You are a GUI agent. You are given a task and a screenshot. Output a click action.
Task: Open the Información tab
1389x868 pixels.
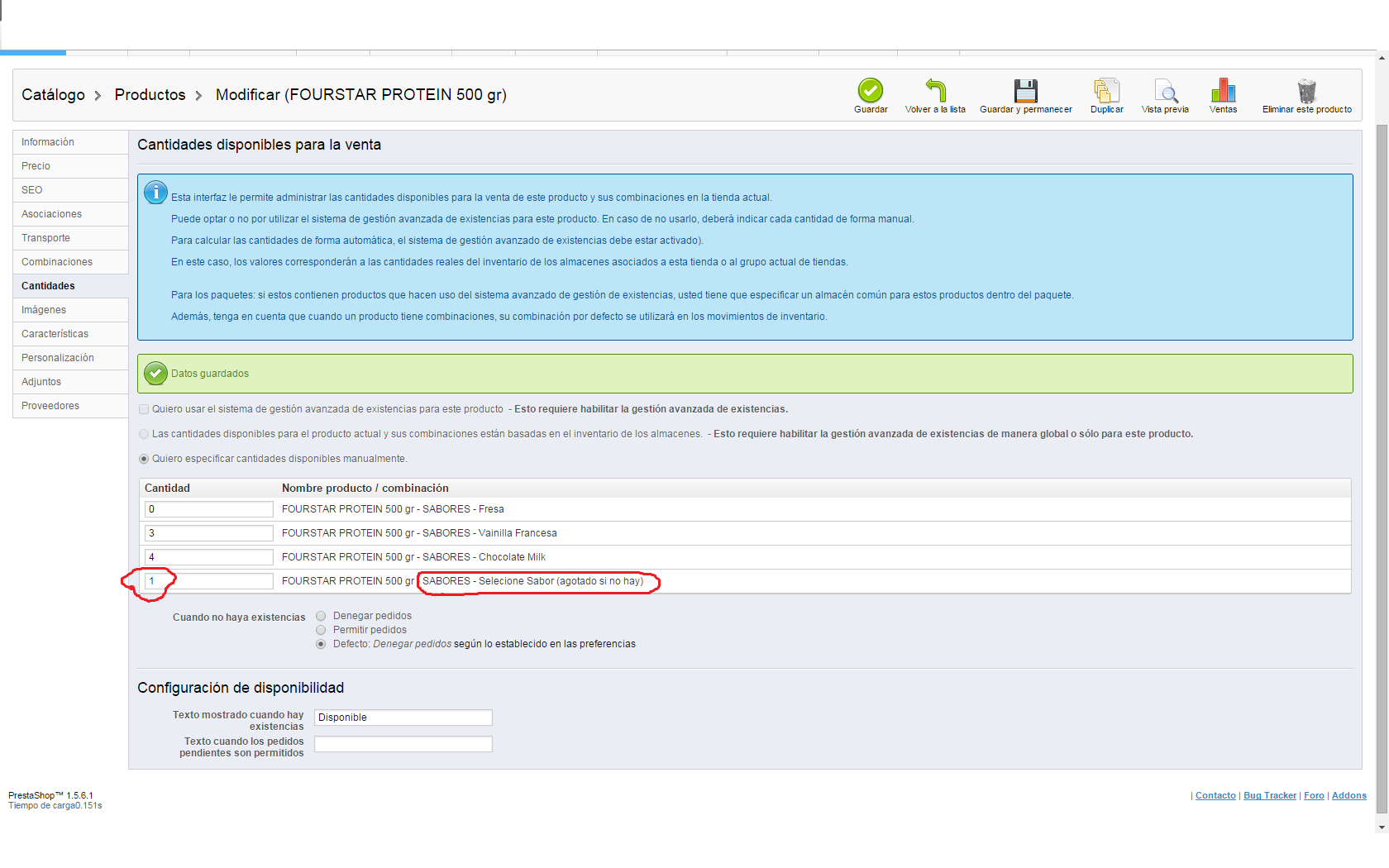[x=70, y=142]
